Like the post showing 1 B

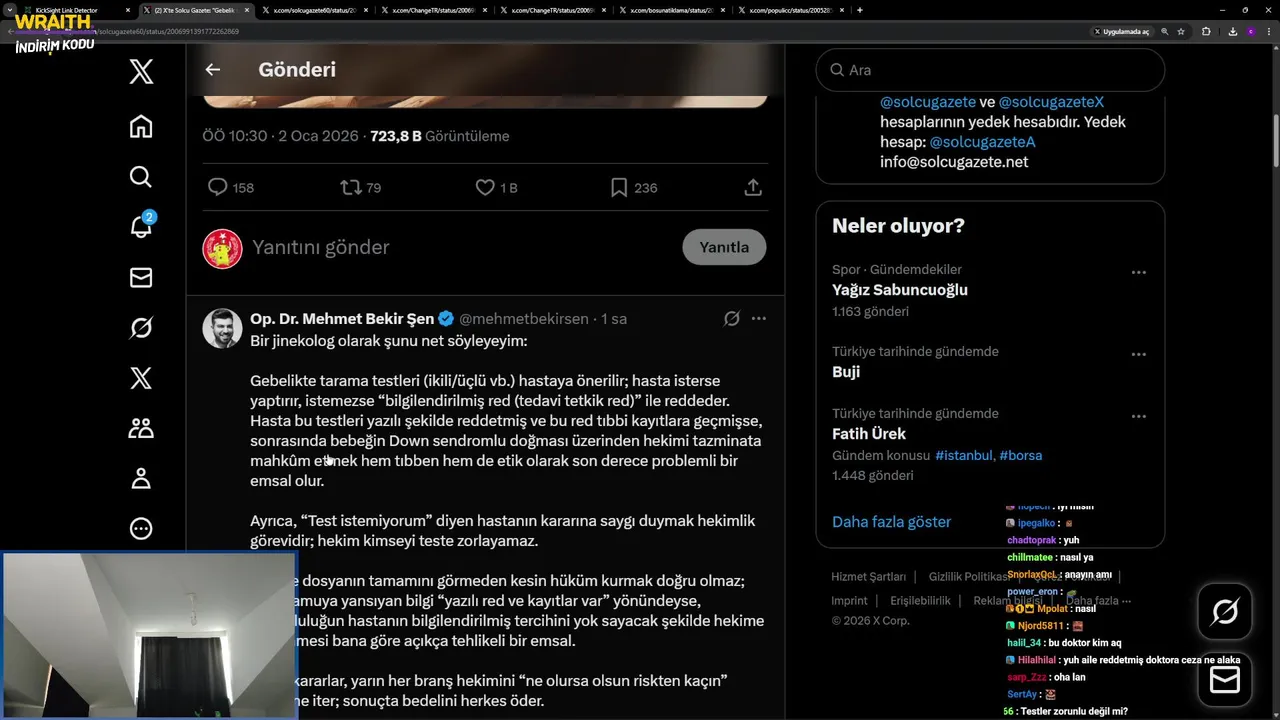[485, 187]
